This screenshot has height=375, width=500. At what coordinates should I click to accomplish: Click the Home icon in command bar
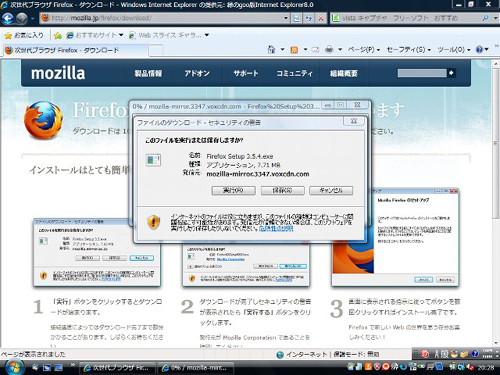point(271,50)
